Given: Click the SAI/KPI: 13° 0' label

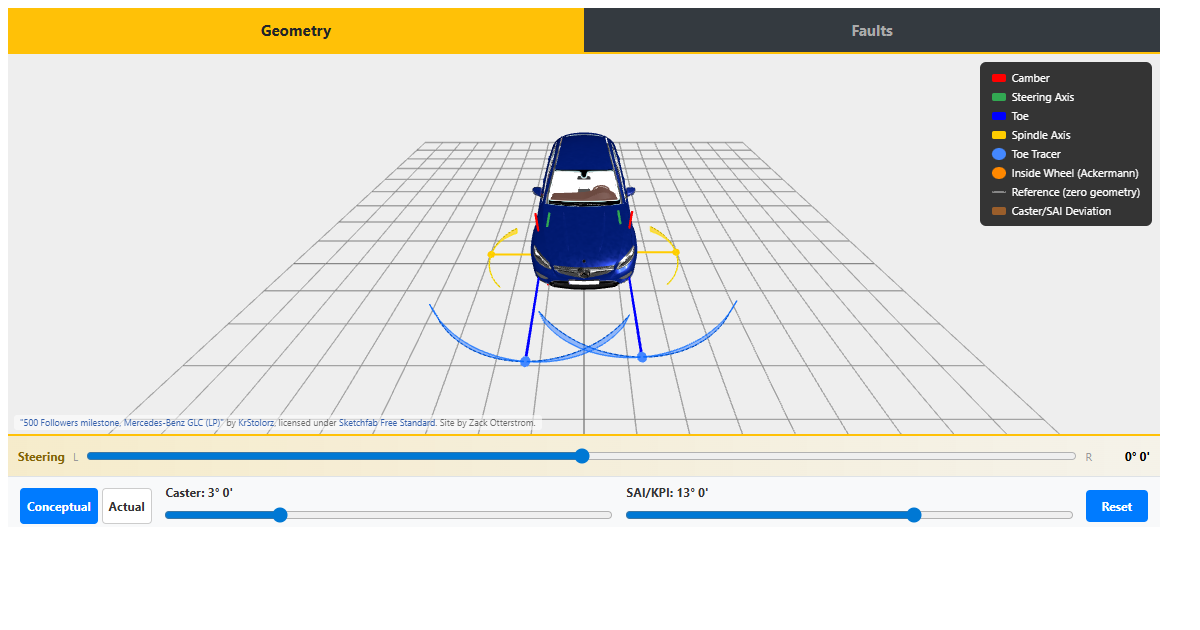Looking at the screenshot, I should click(667, 492).
